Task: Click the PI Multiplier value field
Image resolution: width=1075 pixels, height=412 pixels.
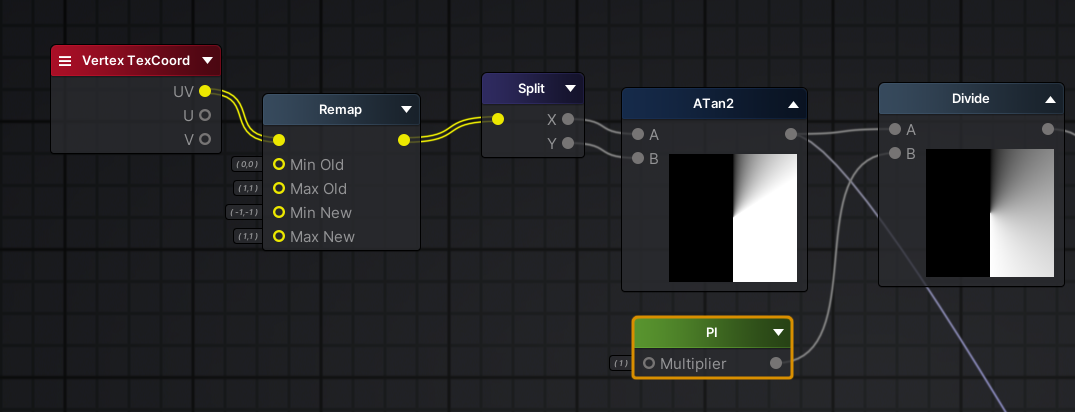Action: tap(621, 363)
